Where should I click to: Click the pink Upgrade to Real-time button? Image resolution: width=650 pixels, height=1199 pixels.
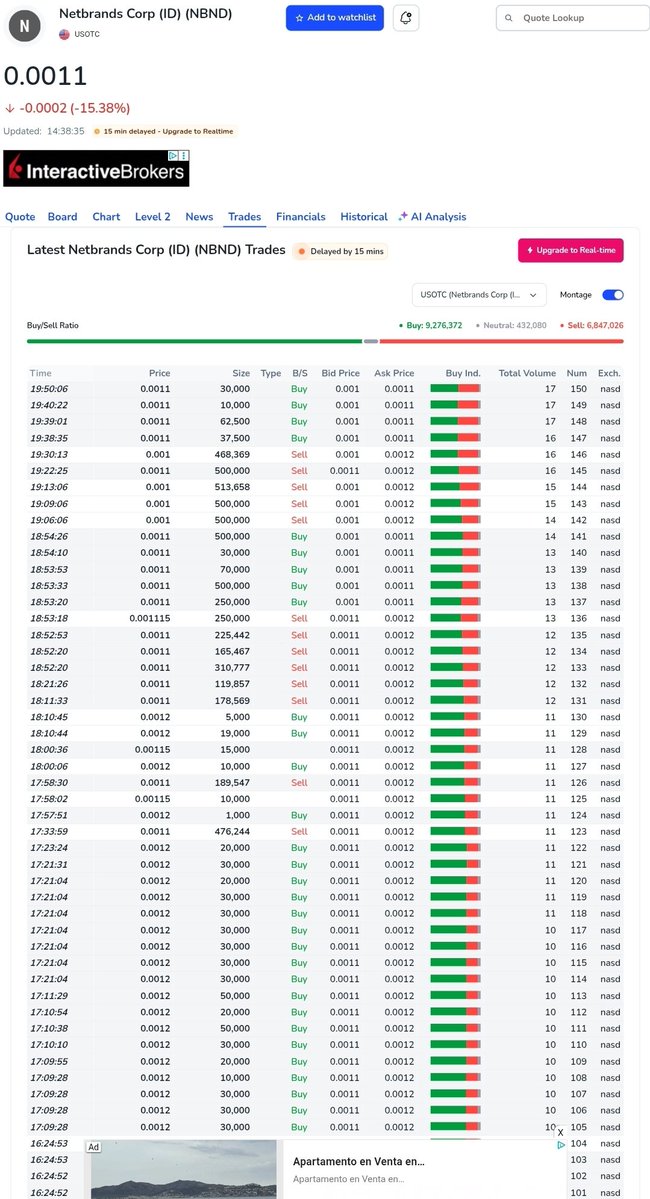click(570, 250)
